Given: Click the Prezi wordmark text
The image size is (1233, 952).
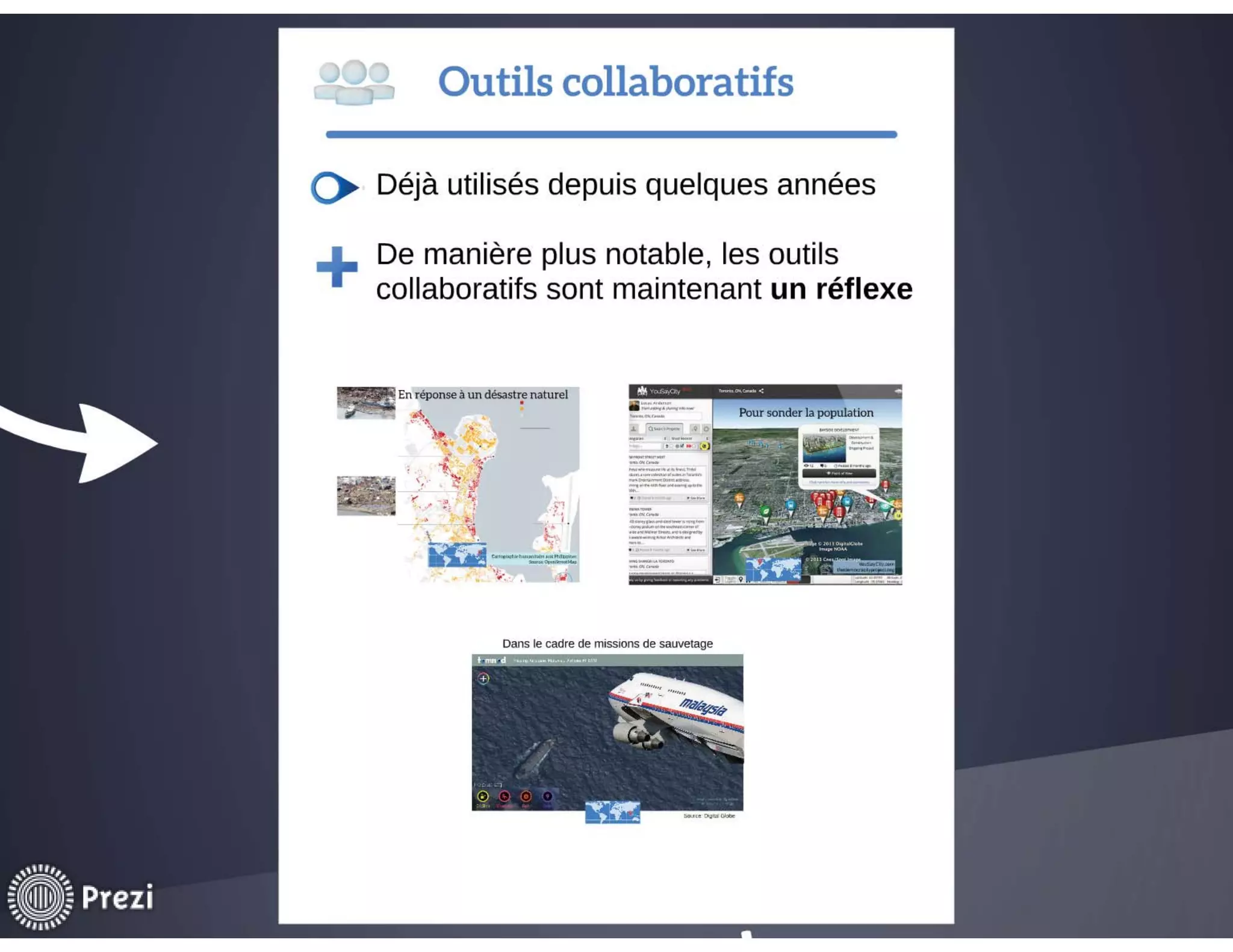Looking at the screenshot, I should click(x=117, y=897).
